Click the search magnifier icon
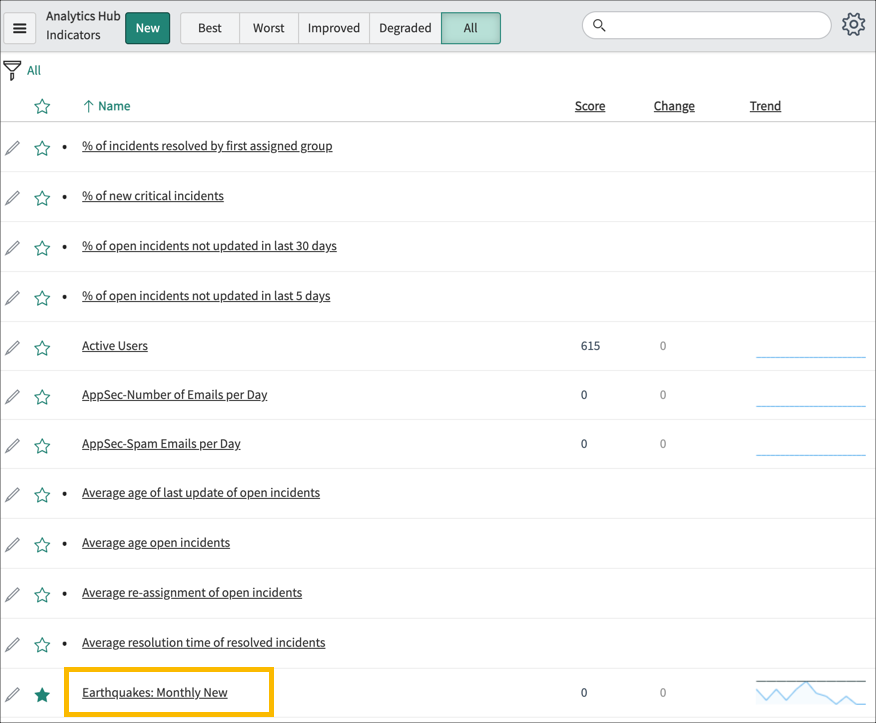 (598, 24)
